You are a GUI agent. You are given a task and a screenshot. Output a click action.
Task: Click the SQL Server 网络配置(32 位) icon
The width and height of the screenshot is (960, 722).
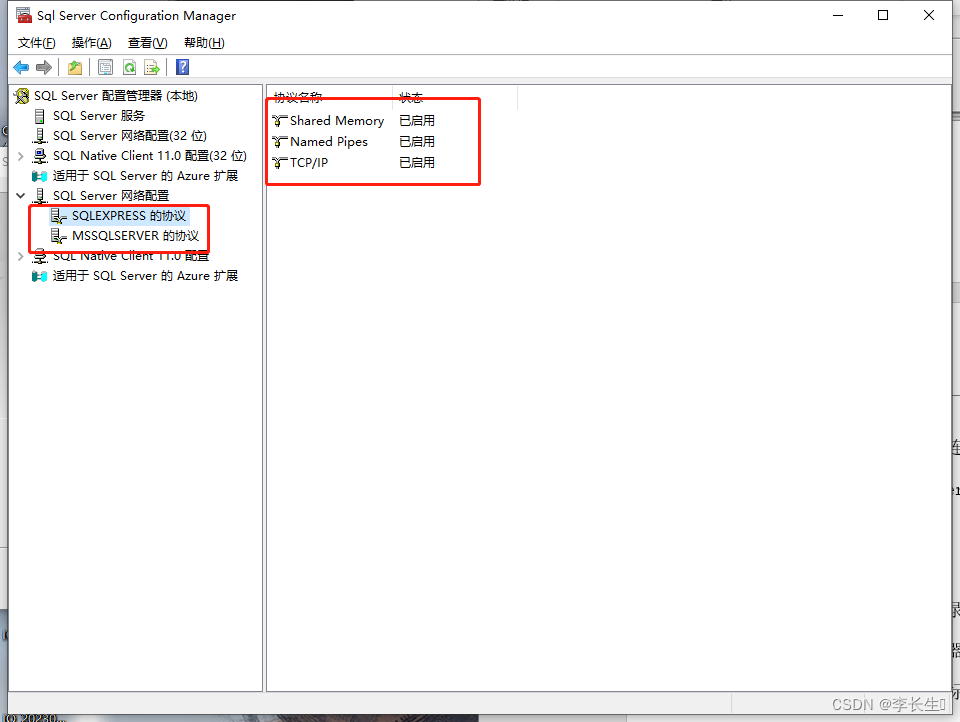[x=40, y=136]
